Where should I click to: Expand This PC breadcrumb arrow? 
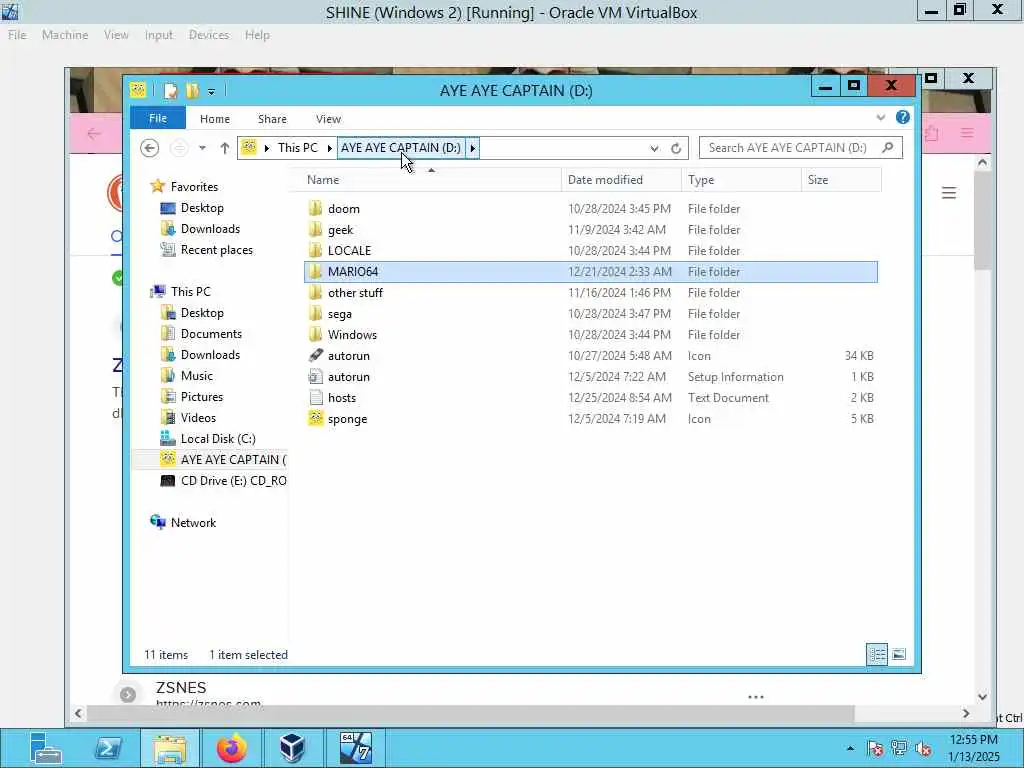(x=330, y=148)
